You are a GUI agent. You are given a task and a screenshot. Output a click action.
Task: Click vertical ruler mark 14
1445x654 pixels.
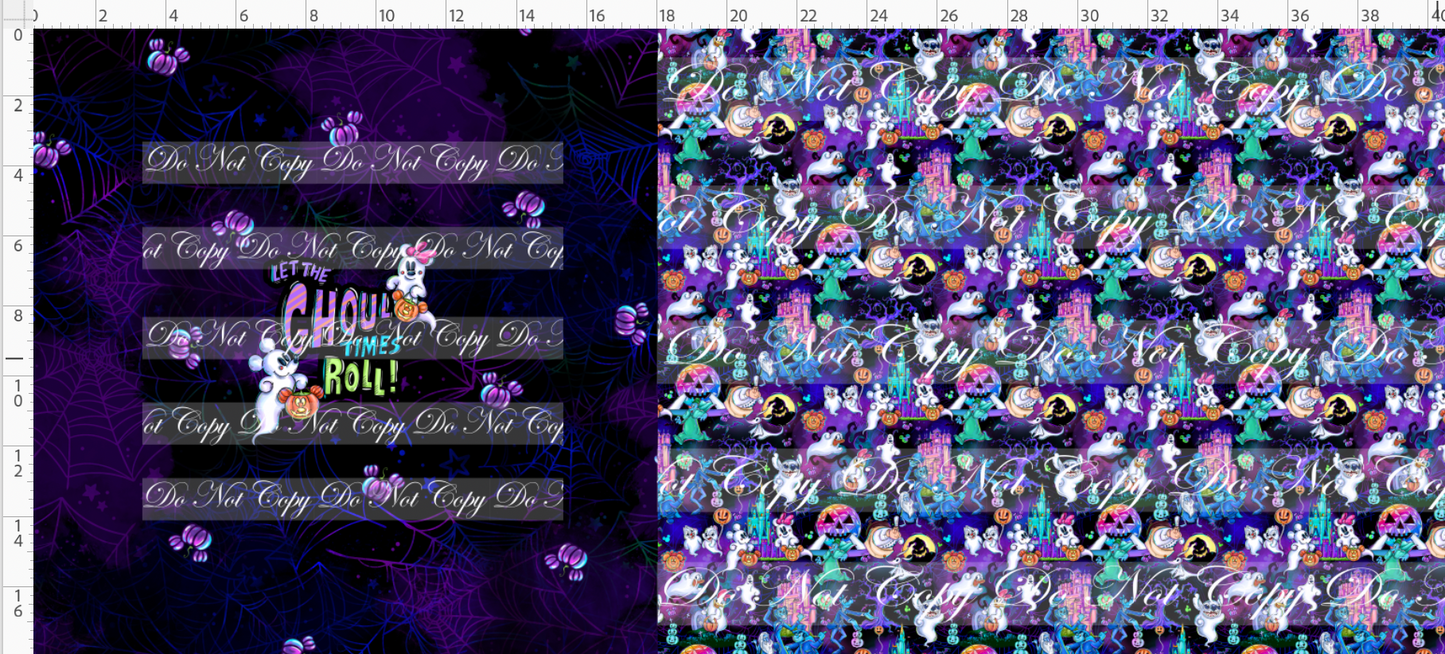coord(17,531)
